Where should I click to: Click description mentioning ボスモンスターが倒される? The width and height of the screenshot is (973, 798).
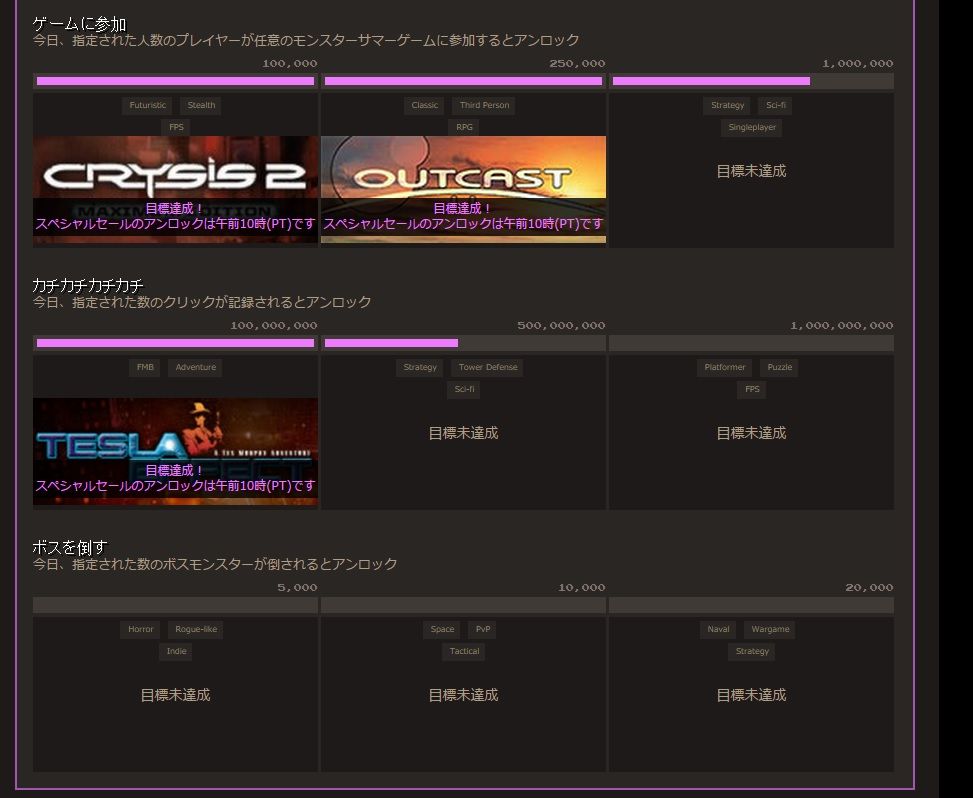[x=215, y=564]
